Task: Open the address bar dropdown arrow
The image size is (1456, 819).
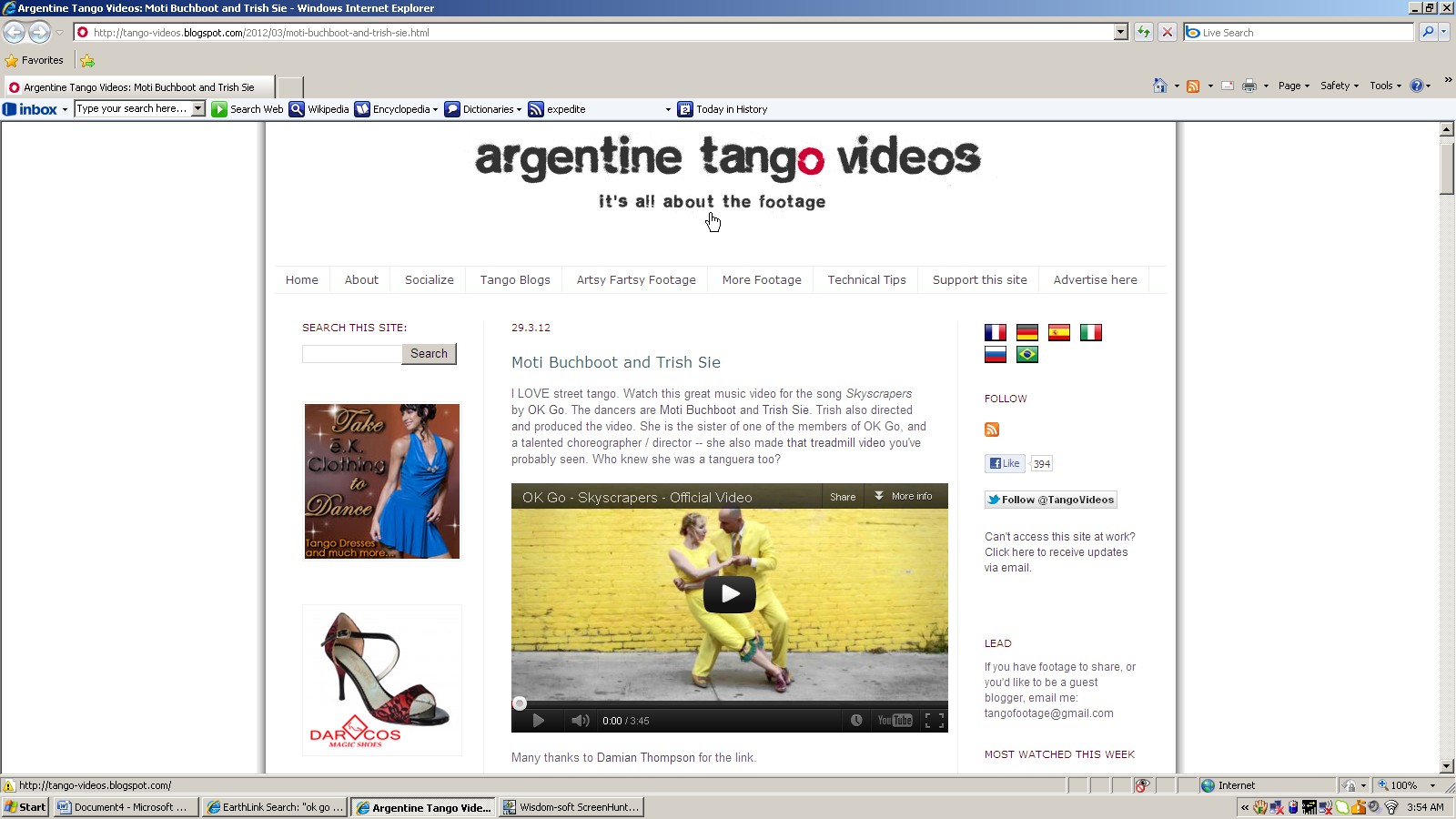Action: click(x=1121, y=32)
